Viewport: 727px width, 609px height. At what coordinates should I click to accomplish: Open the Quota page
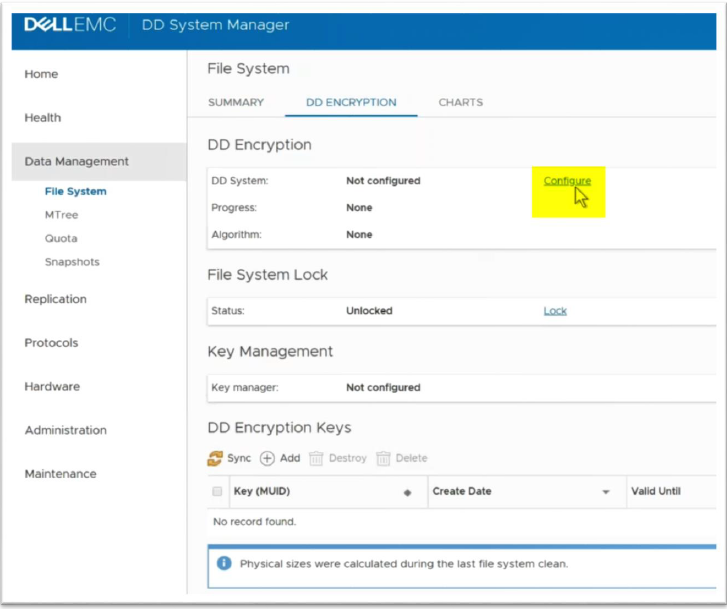click(61, 238)
